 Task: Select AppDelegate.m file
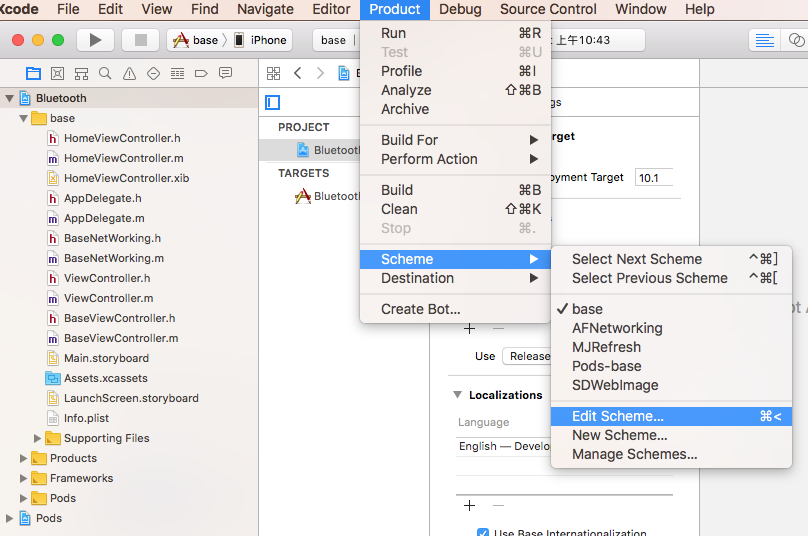[104, 218]
